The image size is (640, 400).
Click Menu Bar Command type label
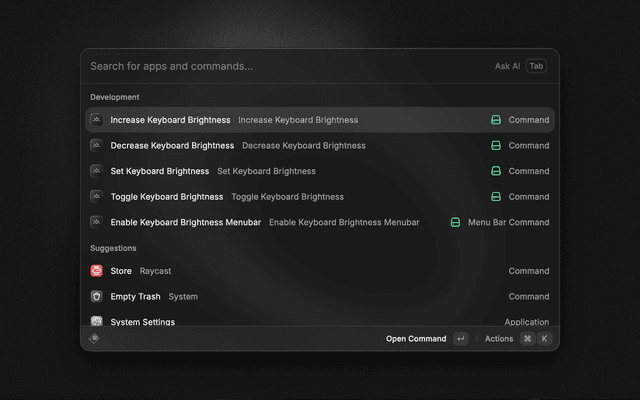click(509, 222)
